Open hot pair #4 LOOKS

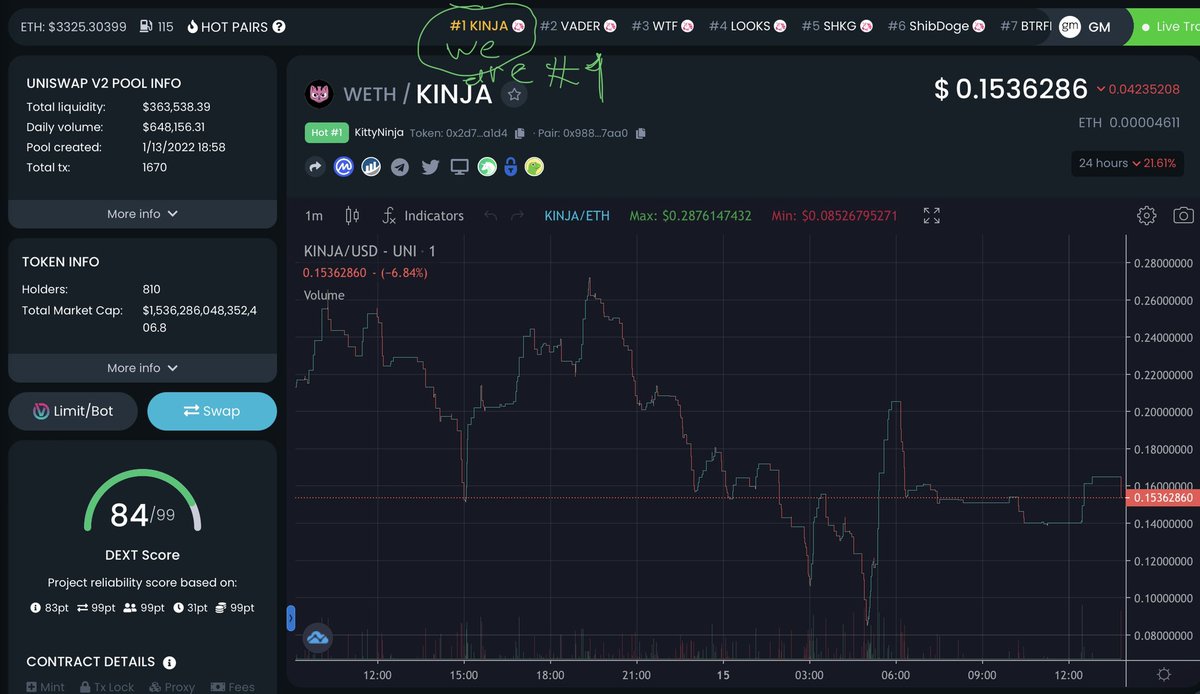click(748, 26)
